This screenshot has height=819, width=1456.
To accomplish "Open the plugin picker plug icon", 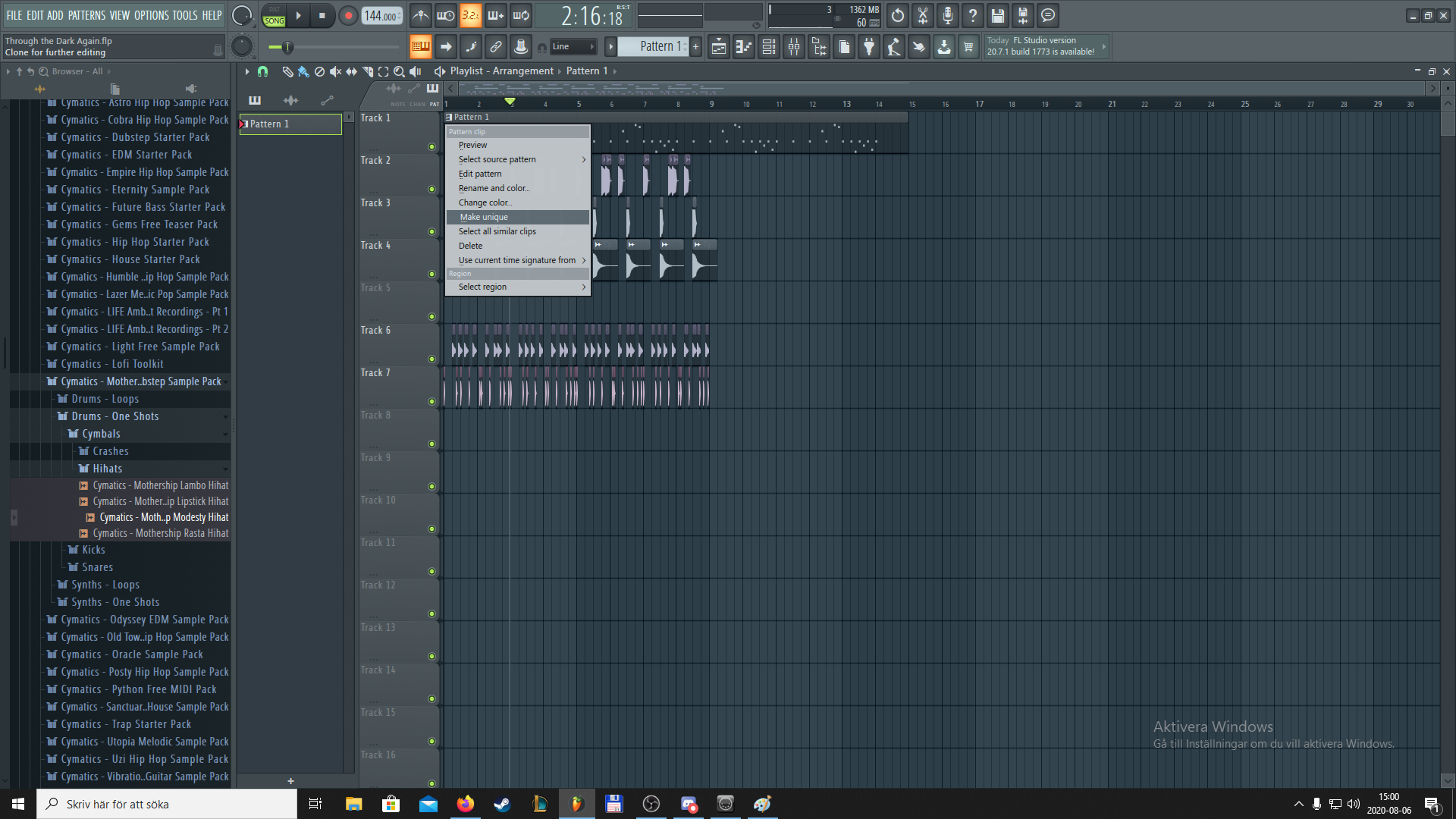I will click(x=869, y=47).
